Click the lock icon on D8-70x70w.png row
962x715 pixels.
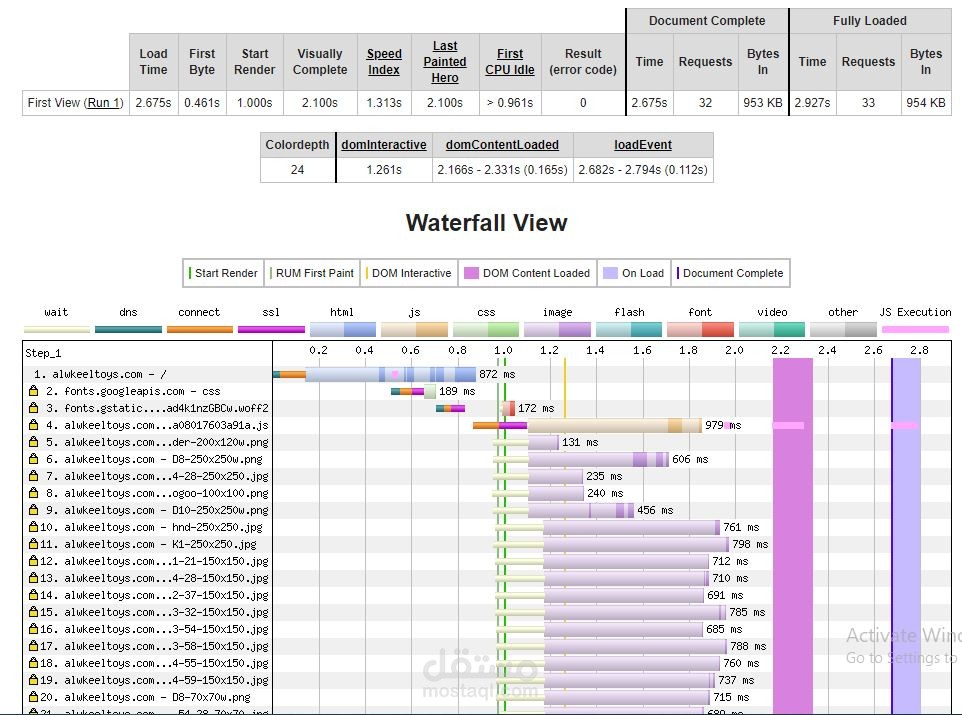33,697
